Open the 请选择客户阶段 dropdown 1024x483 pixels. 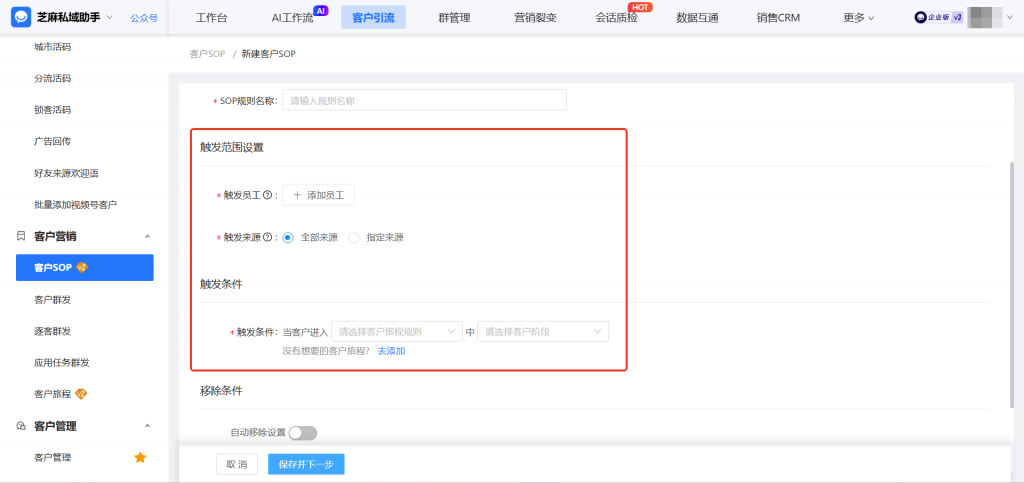(543, 332)
